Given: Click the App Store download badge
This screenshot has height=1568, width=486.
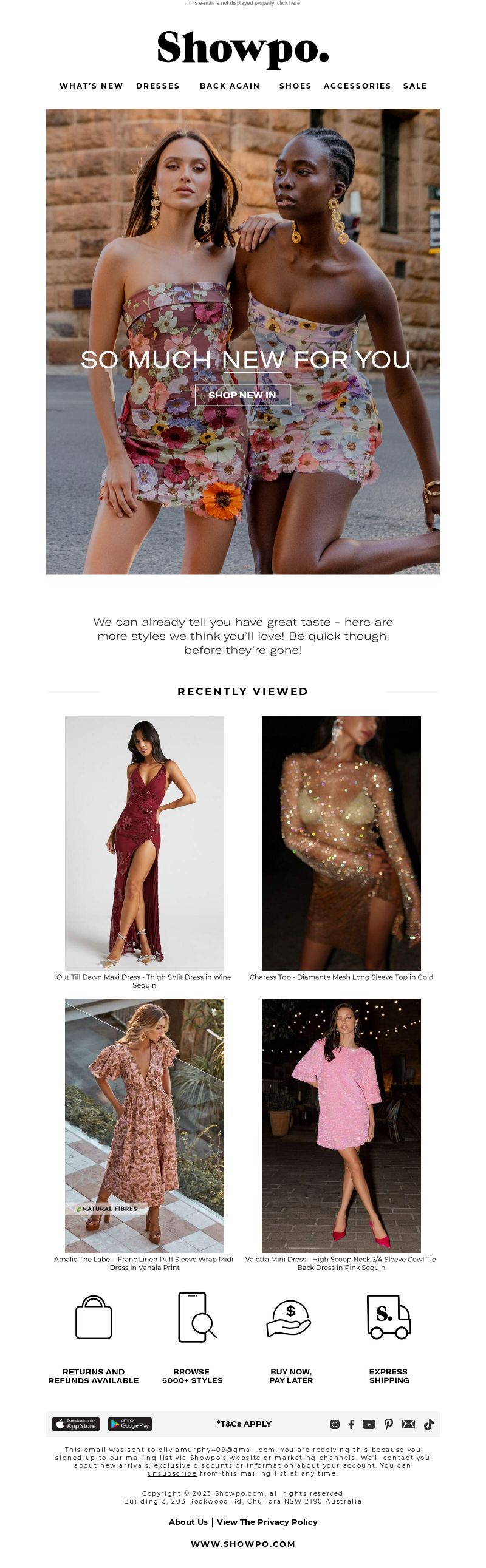Looking at the screenshot, I should 76,1424.
